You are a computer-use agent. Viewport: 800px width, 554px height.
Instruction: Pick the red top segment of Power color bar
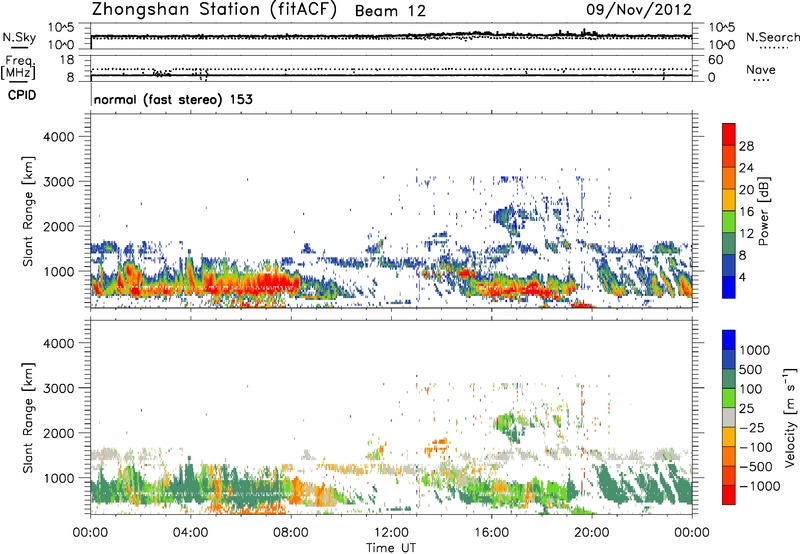click(x=729, y=134)
